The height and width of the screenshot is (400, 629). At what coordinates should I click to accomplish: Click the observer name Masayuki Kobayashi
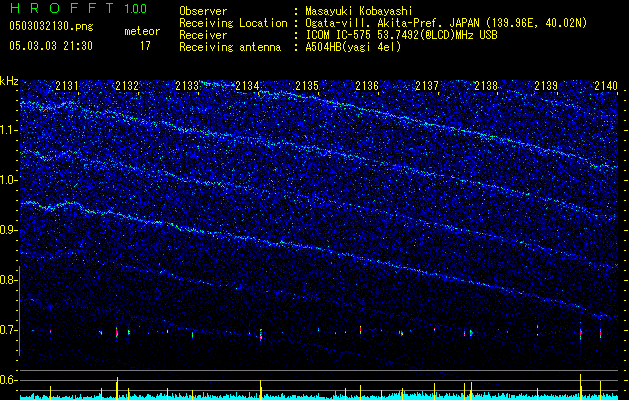(x=359, y=11)
